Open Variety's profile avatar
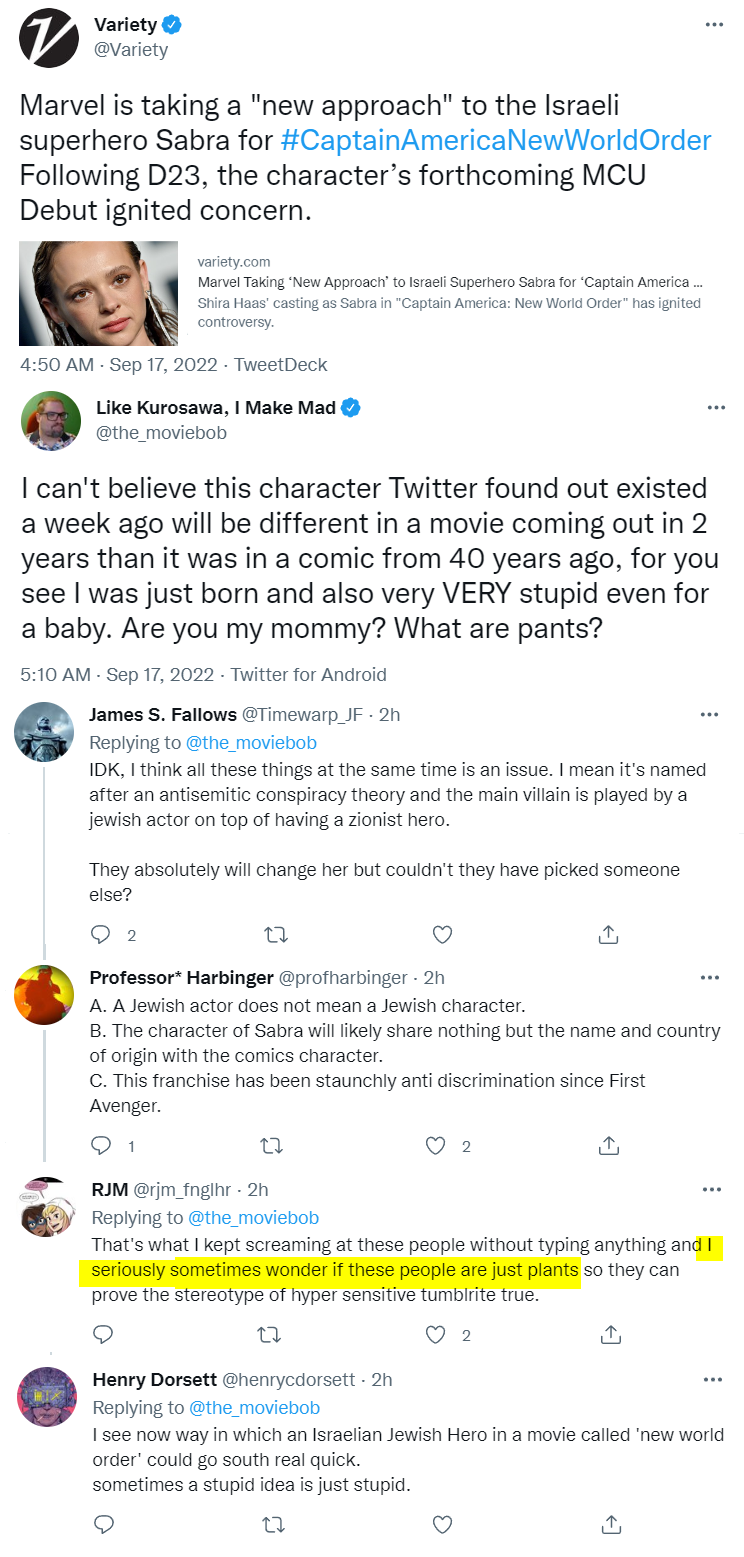The height and width of the screenshot is (1557, 744). pos(49,37)
